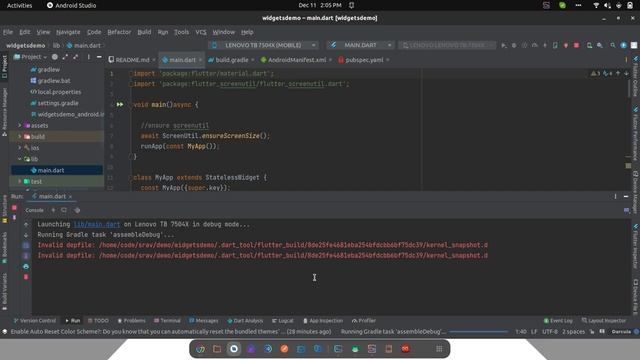
Task: Click the Expand All icon in Project panel
Action: (x=65, y=57)
